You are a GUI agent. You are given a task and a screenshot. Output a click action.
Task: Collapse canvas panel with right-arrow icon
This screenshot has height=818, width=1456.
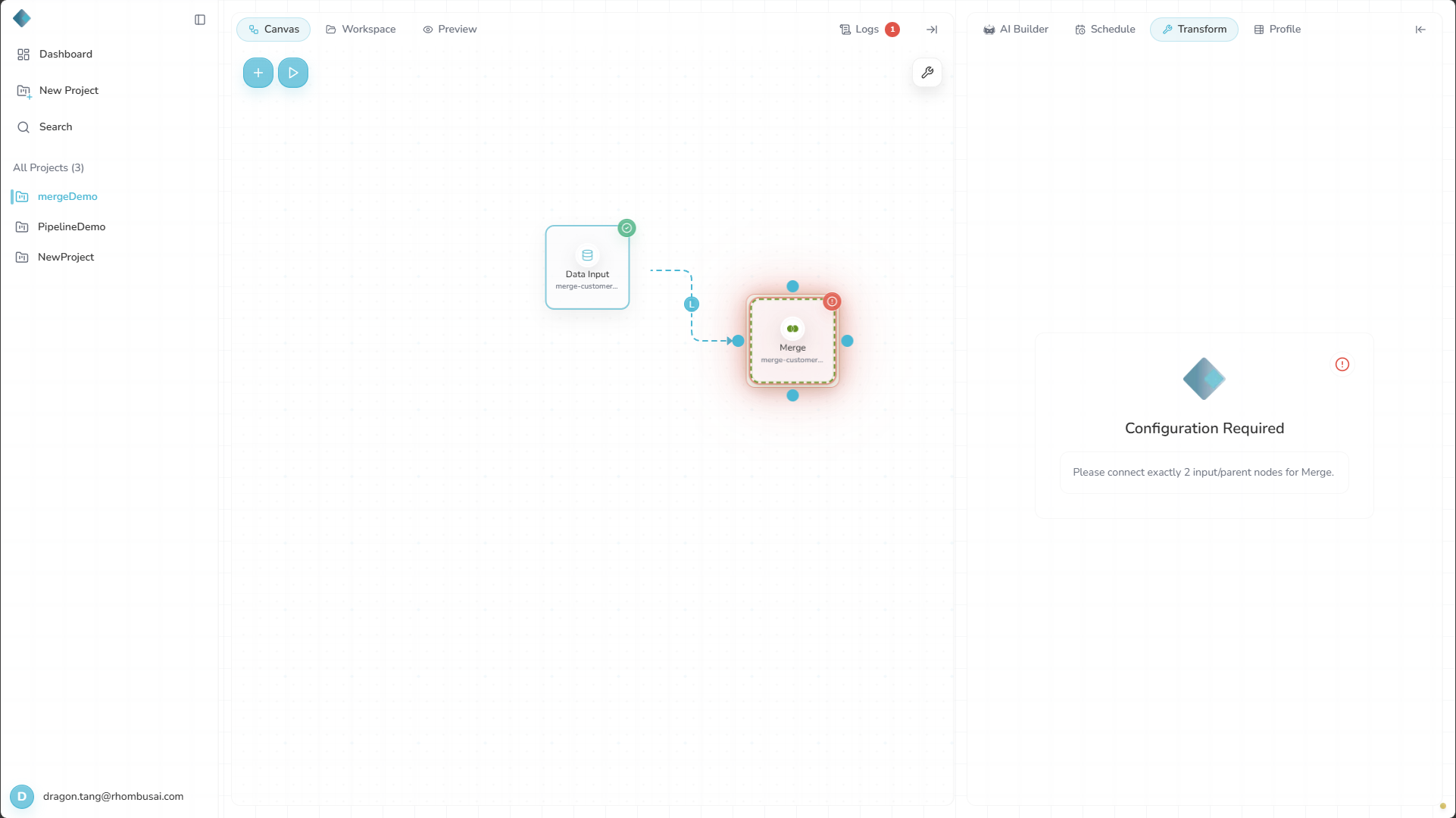[932, 30]
